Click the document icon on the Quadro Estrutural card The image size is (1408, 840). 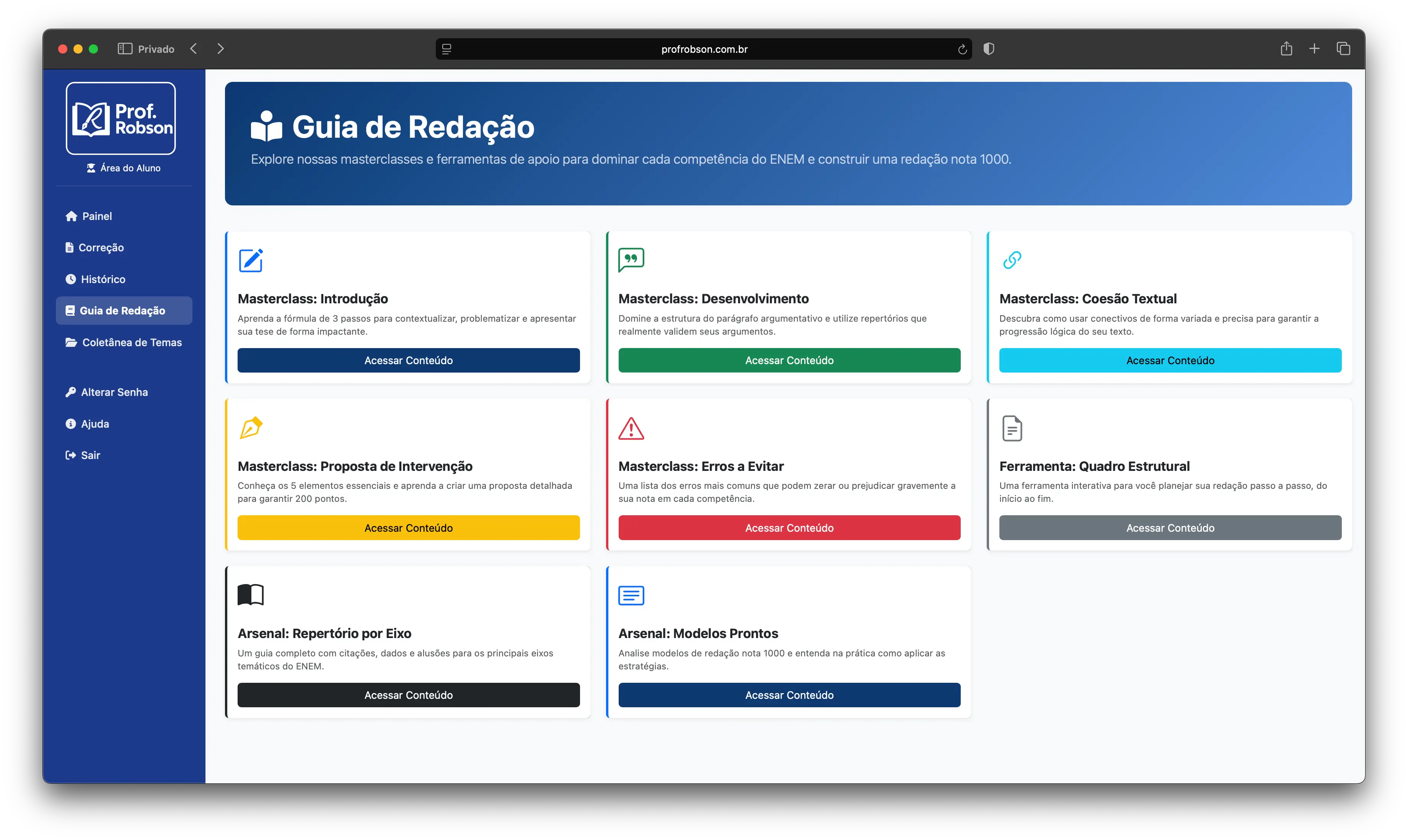(x=1012, y=428)
